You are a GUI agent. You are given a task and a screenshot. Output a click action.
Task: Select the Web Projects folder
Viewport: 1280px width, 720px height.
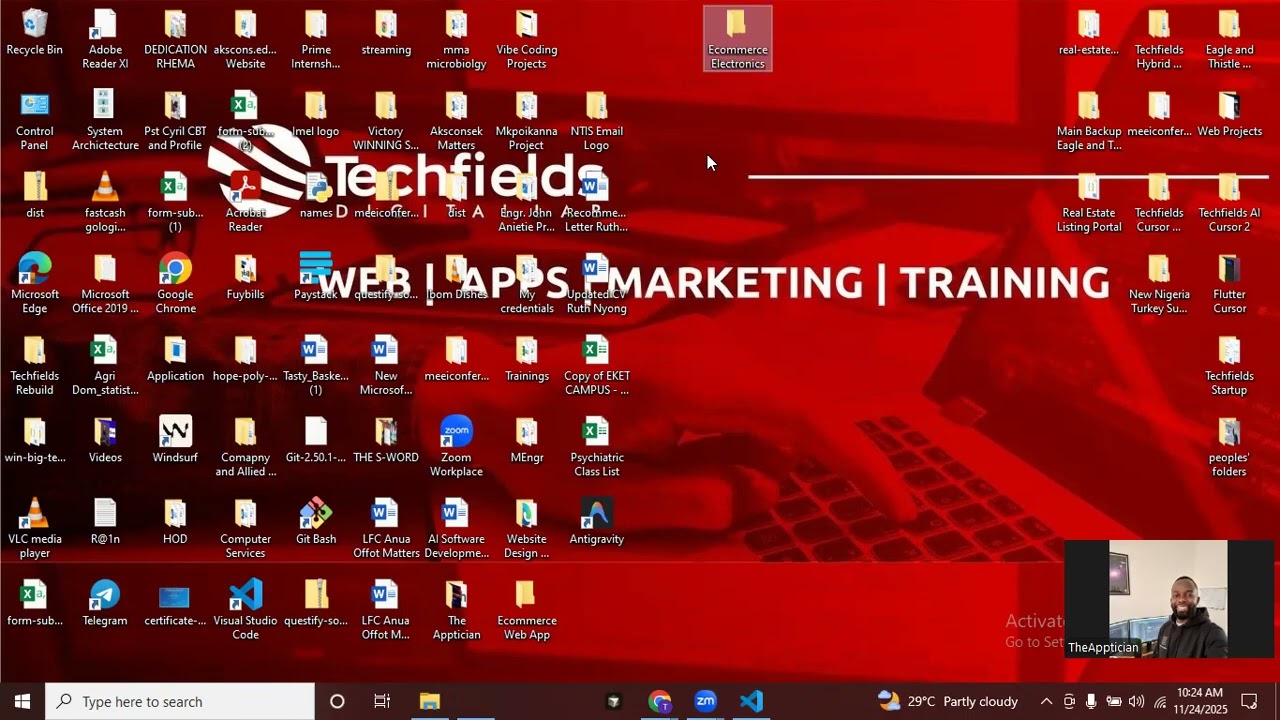(1229, 114)
